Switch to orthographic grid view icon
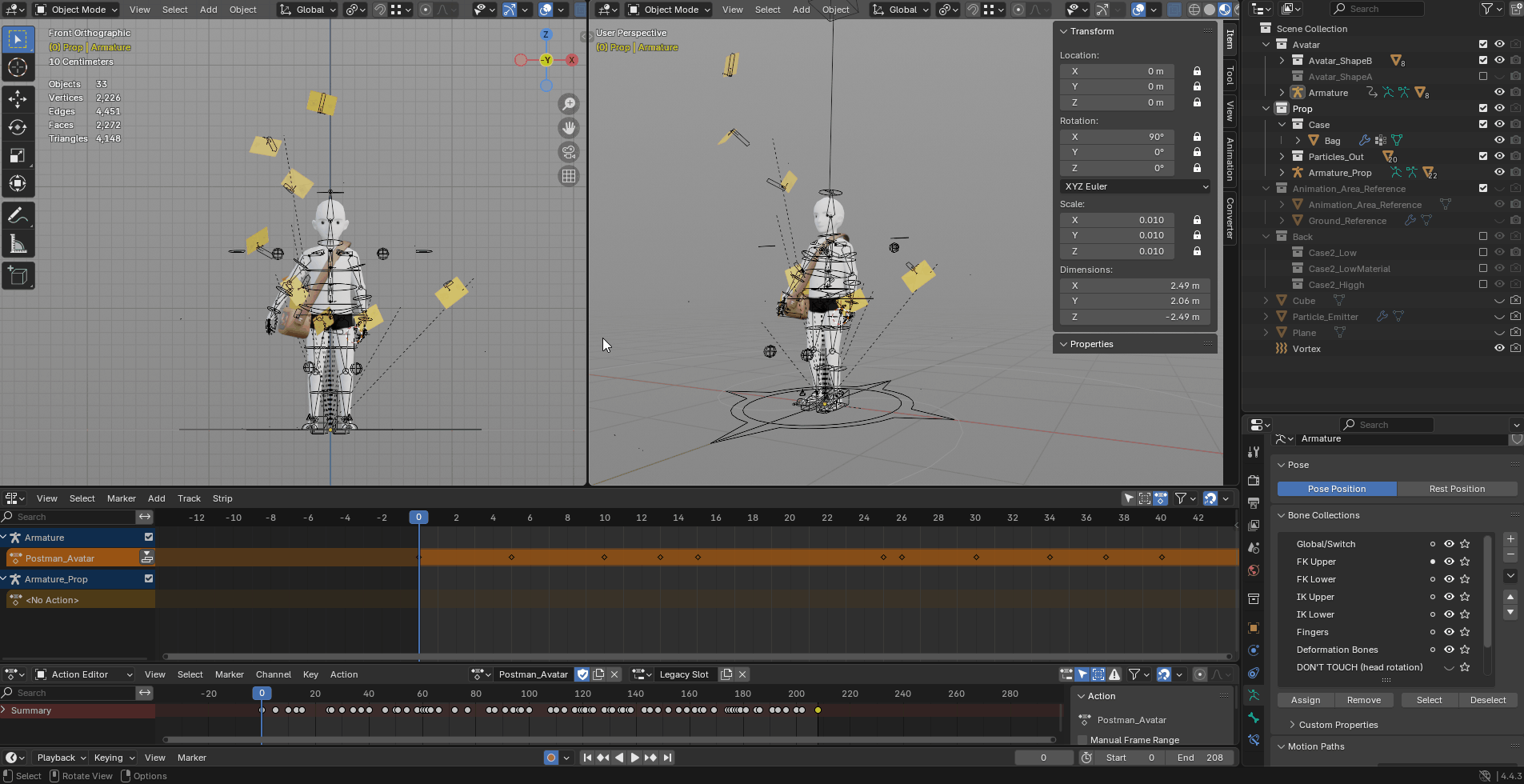Viewport: 1524px width, 784px height. [x=569, y=176]
